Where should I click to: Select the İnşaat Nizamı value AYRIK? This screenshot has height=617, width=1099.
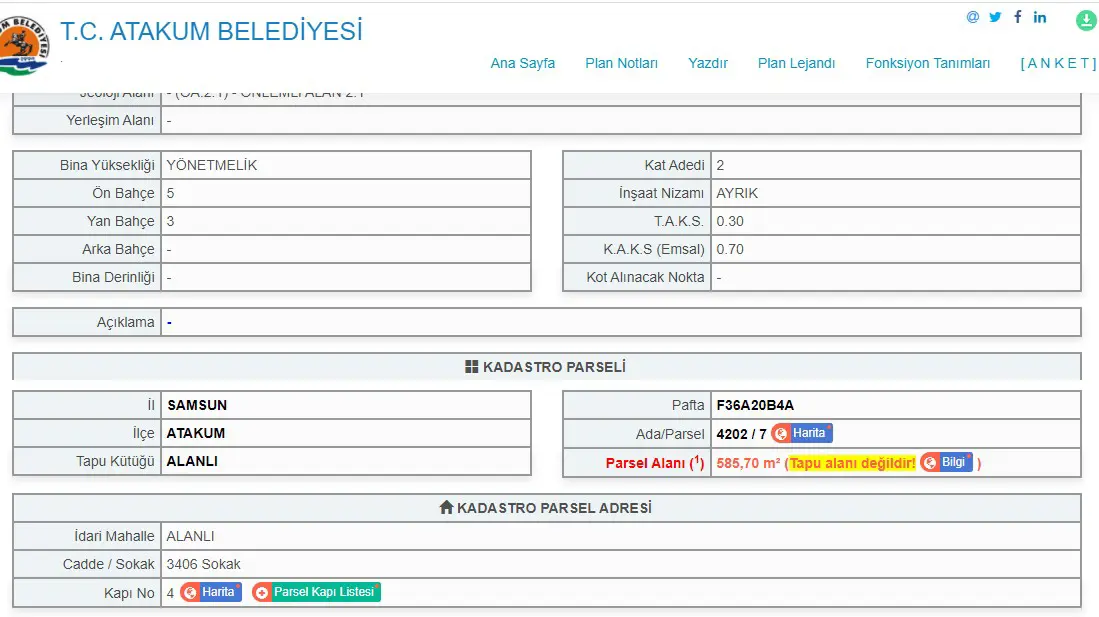click(x=737, y=194)
